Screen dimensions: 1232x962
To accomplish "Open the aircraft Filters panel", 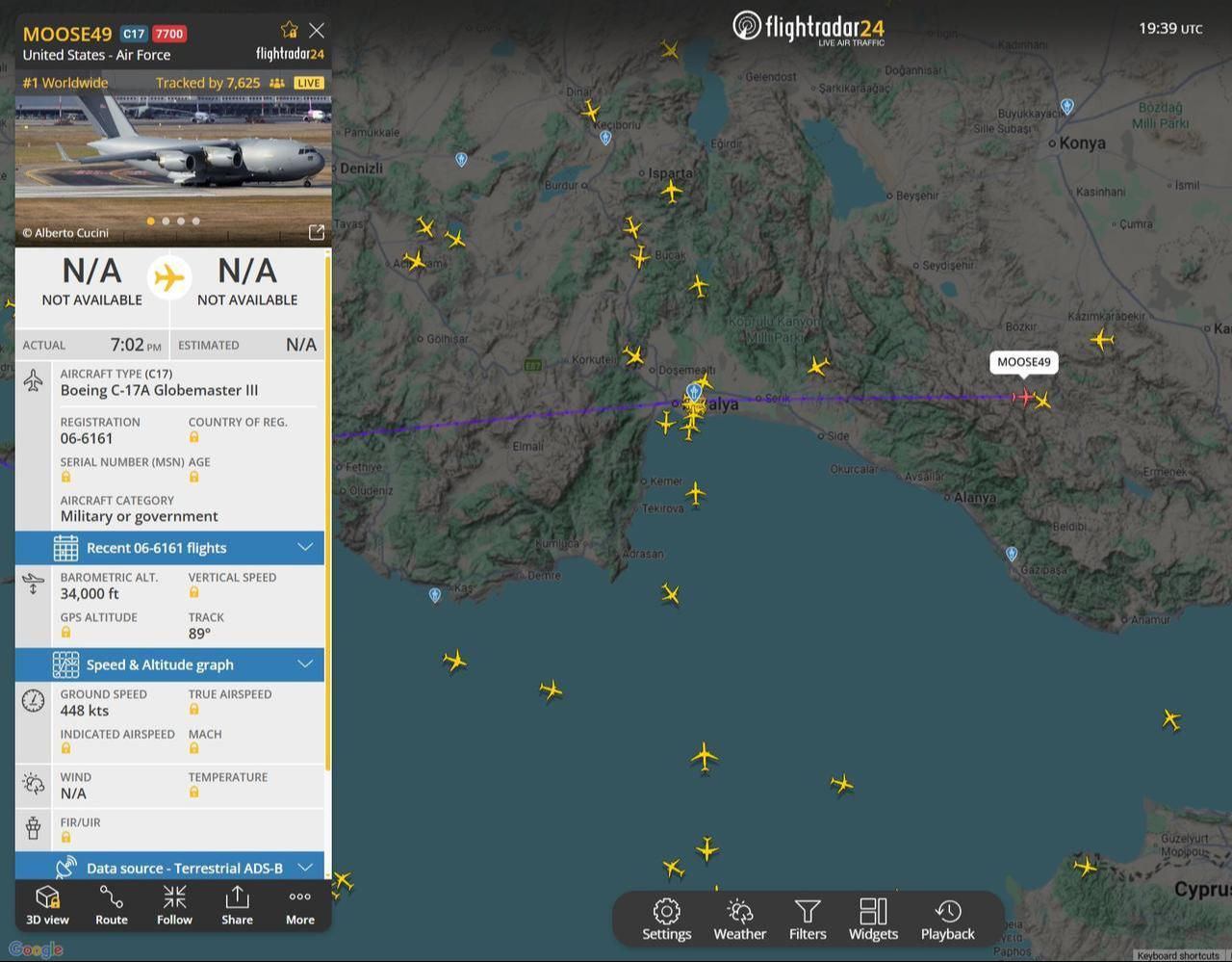I will (x=808, y=920).
